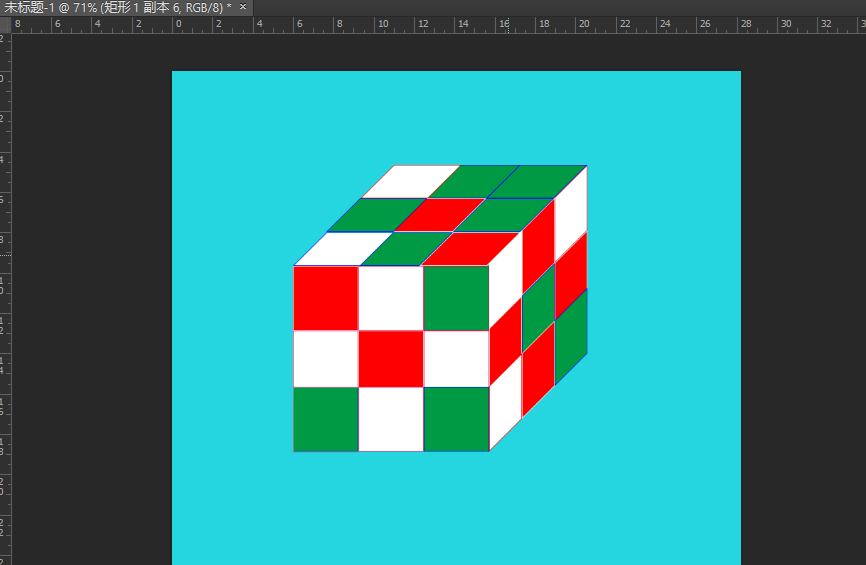The width and height of the screenshot is (866, 565).
Task: Click top-right green square on cube front face
Action: coord(456,297)
